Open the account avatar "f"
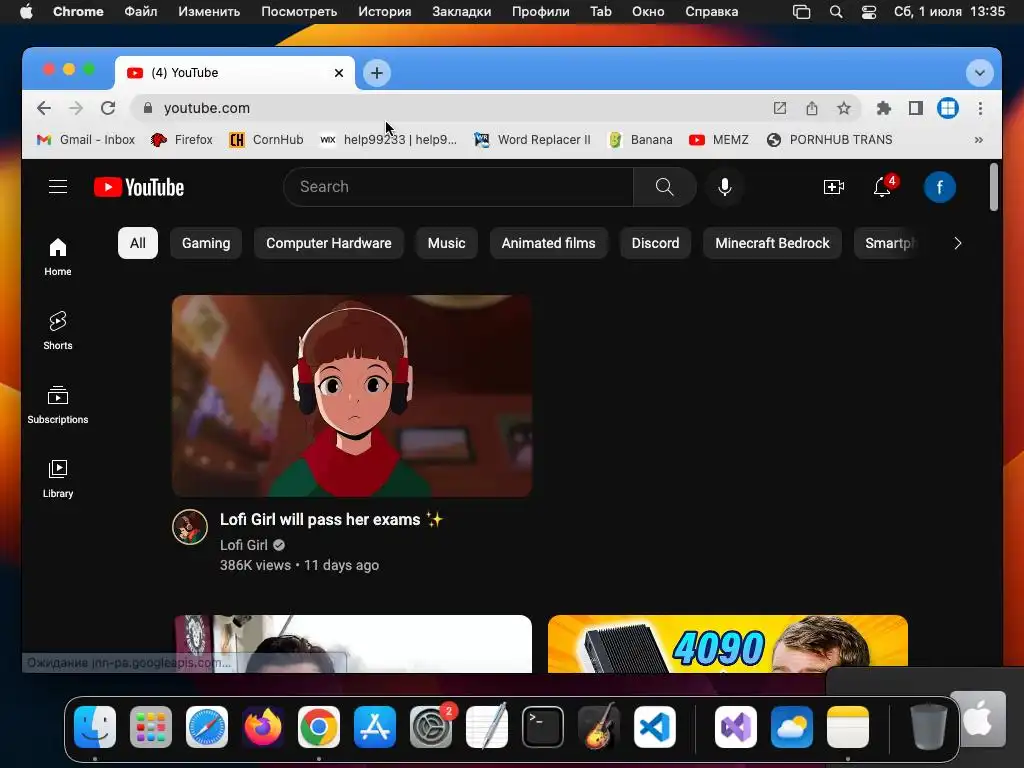 (940, 187)
